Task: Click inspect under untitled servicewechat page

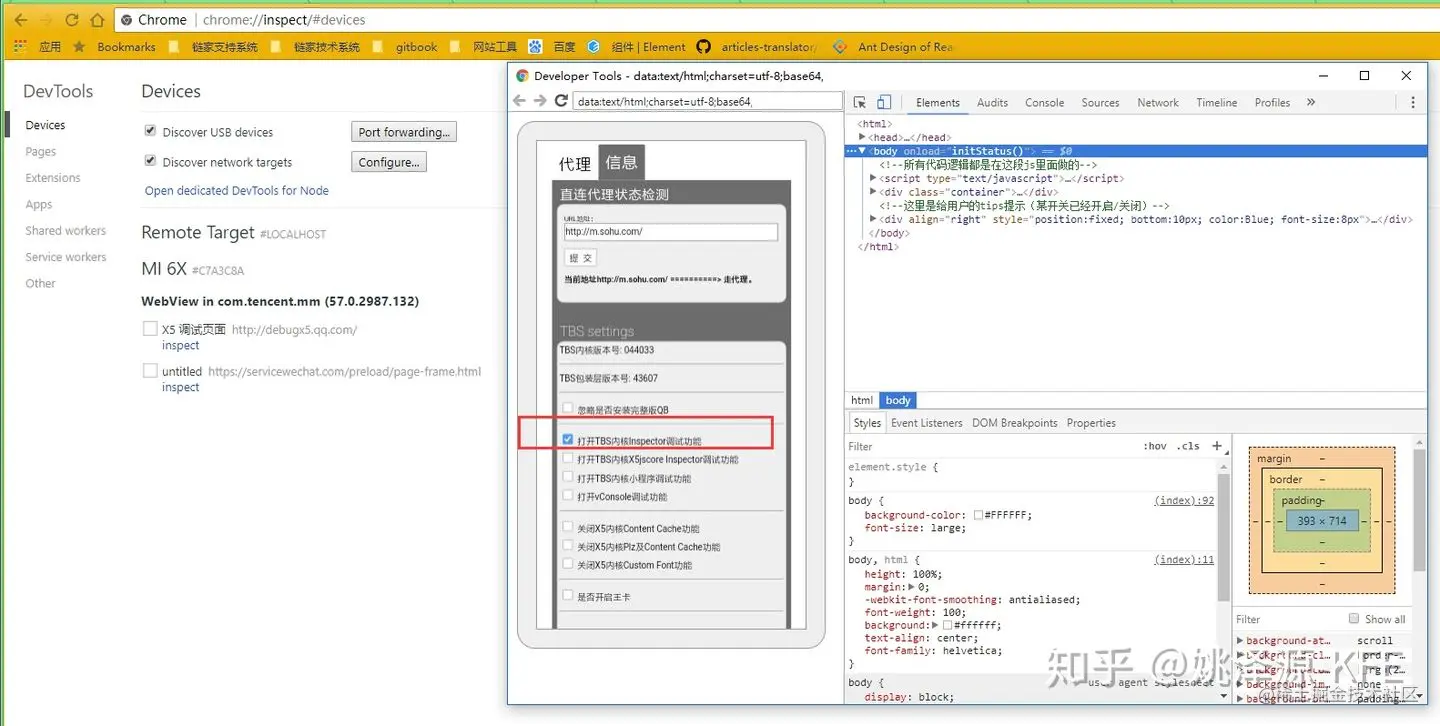Action: coord(181,387)
